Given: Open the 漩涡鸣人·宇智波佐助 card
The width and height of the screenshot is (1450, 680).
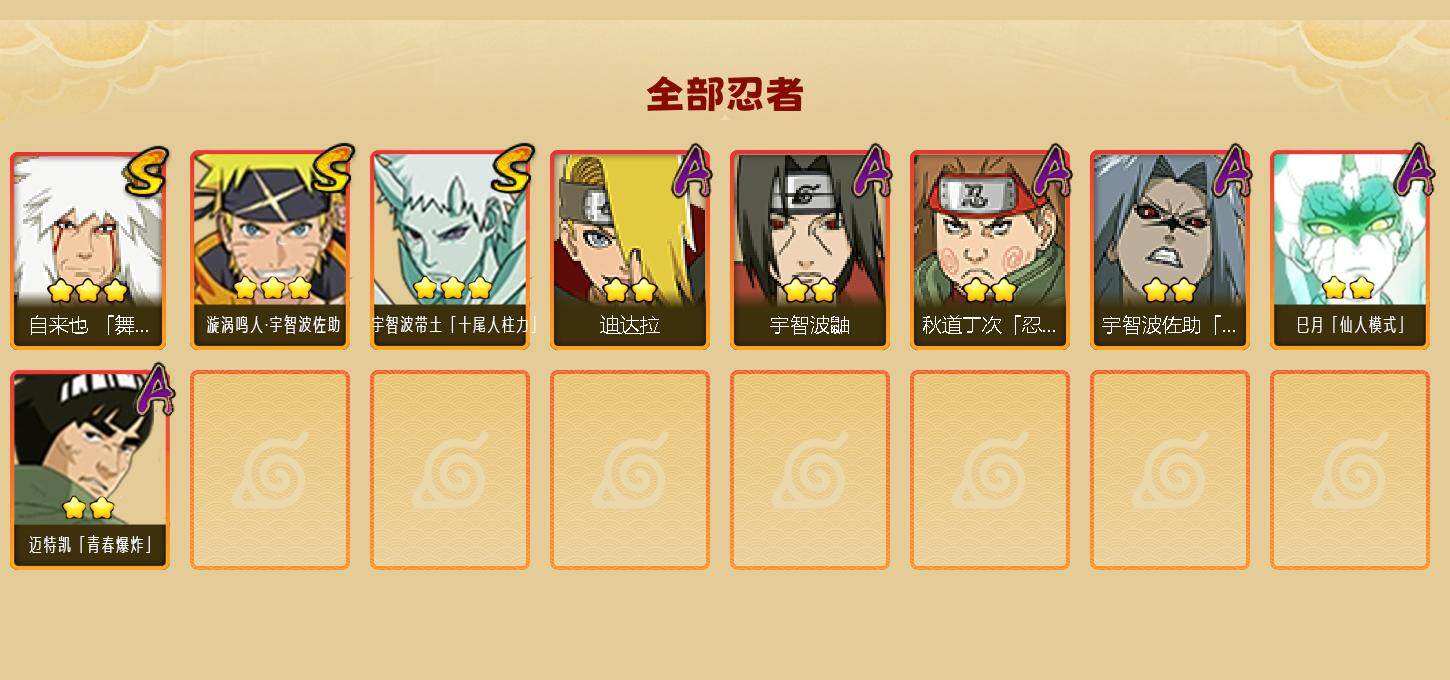Looking at the screenshot, I should click(270, 250).
